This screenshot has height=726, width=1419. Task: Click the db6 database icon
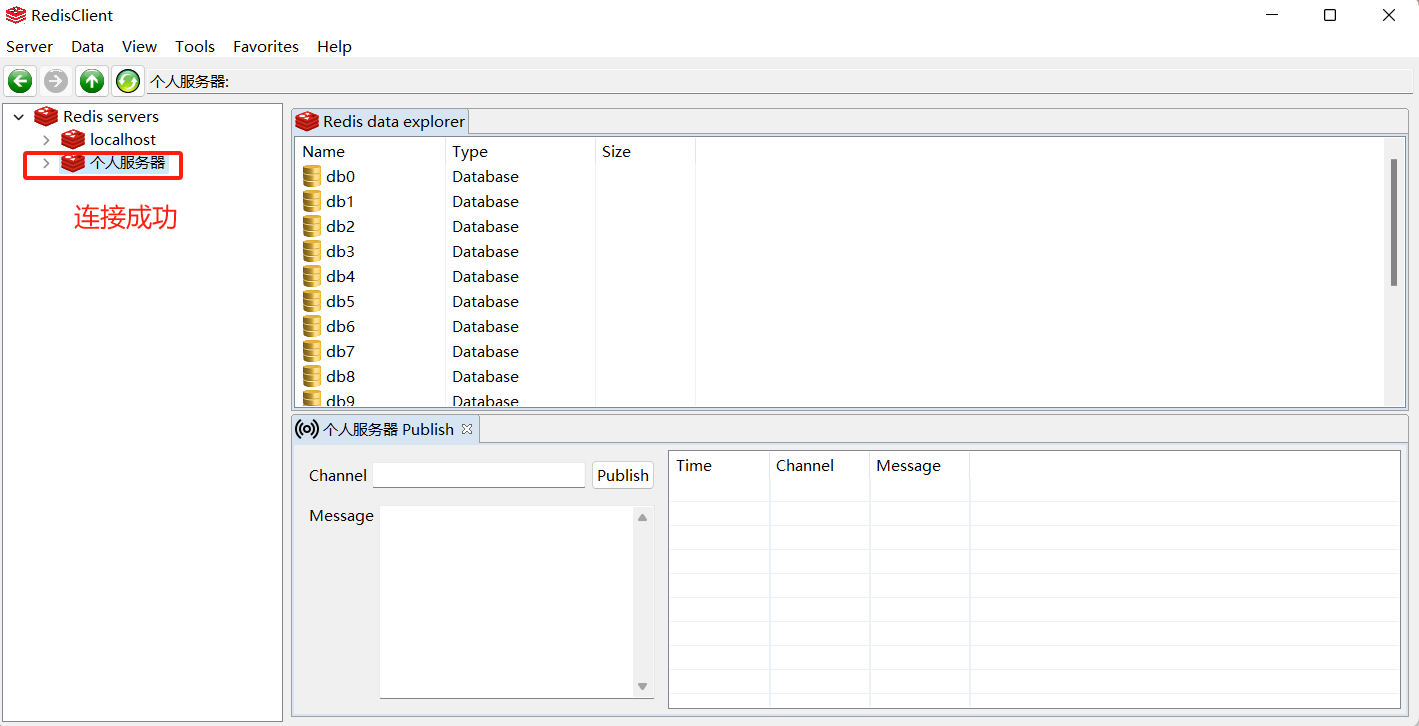[x=312, y=327]
